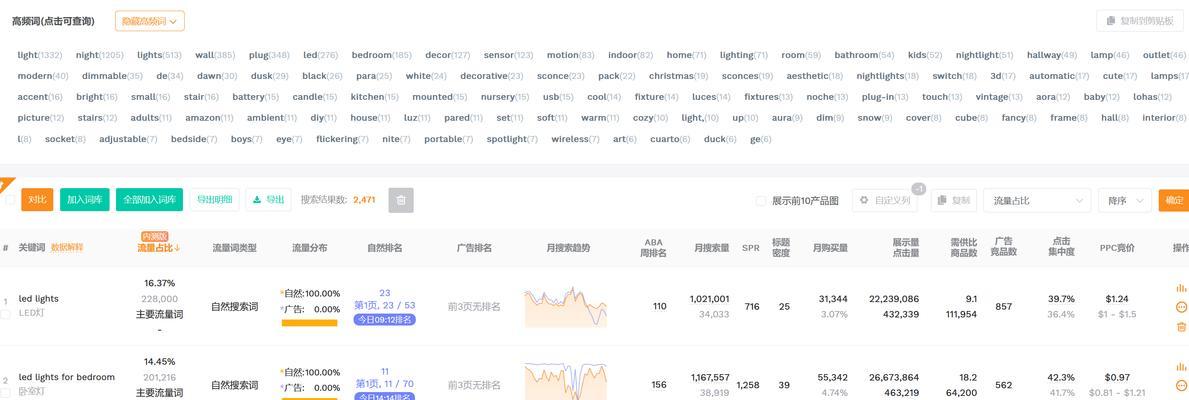Image resolution: width=1189 pixels, height=400 pixels.
Task: Click the 第1页, 23 / 53 rank link
Action: tap(384, 306)
